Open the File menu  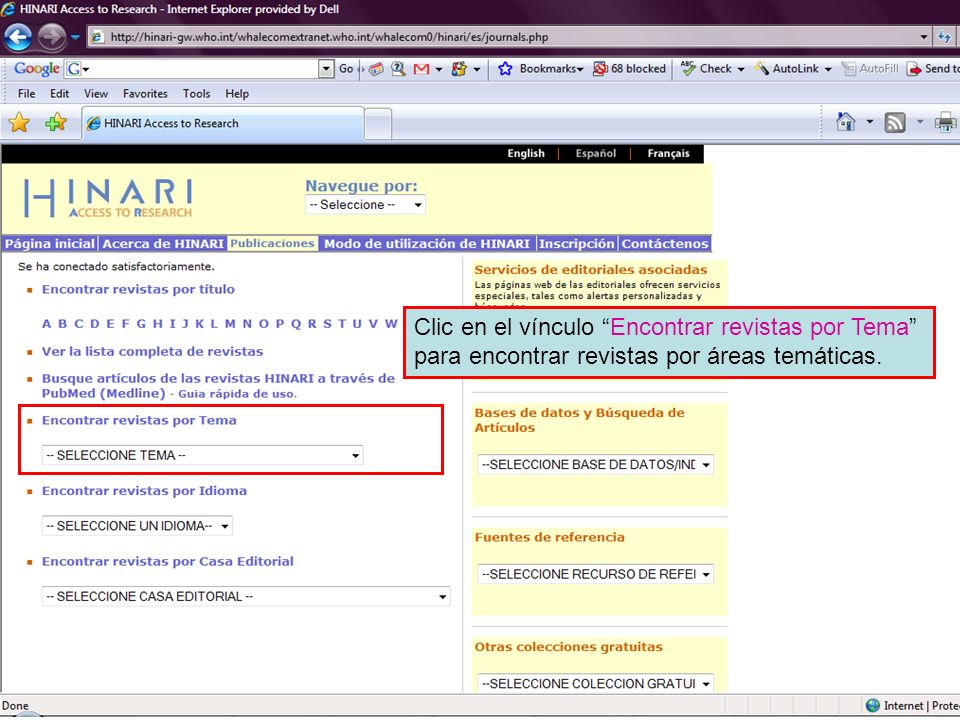(x=26, y=94)
